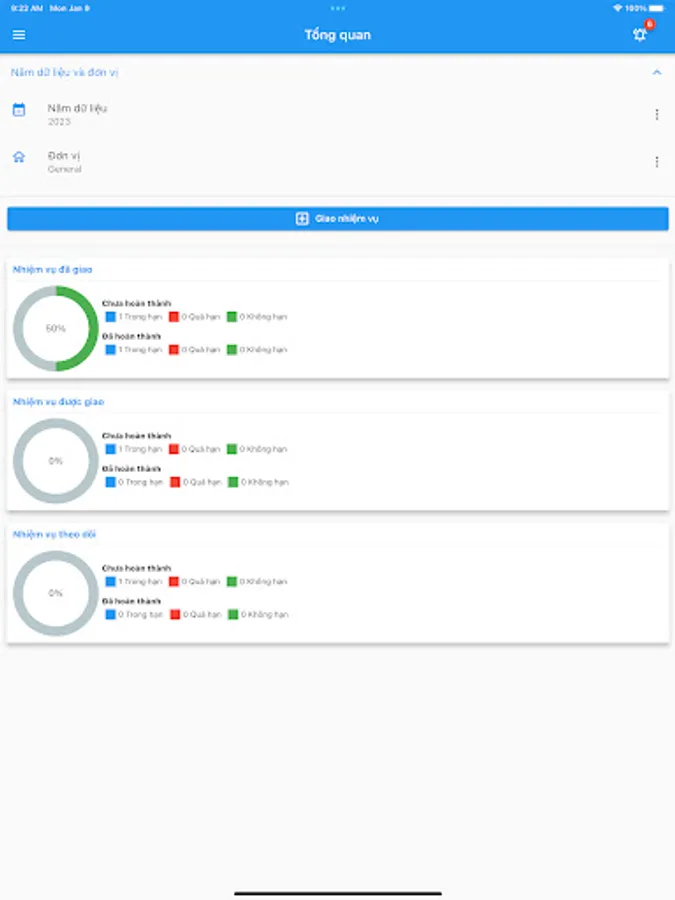Click Đã hoàn thành heading in Nhiệm vụ được giao
This screenshot has width=675, height=900.
pyautogui.click(x=131, y=469)
